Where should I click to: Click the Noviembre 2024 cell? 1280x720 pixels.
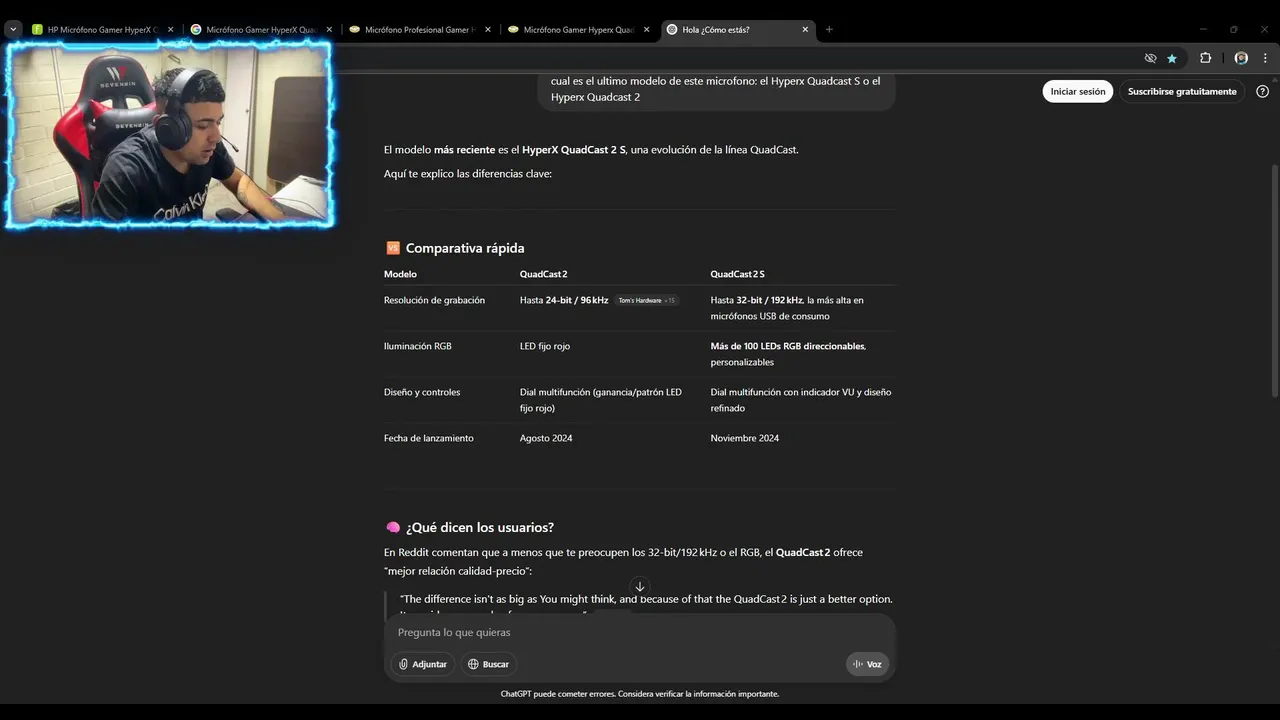click(x=745, y=438)
